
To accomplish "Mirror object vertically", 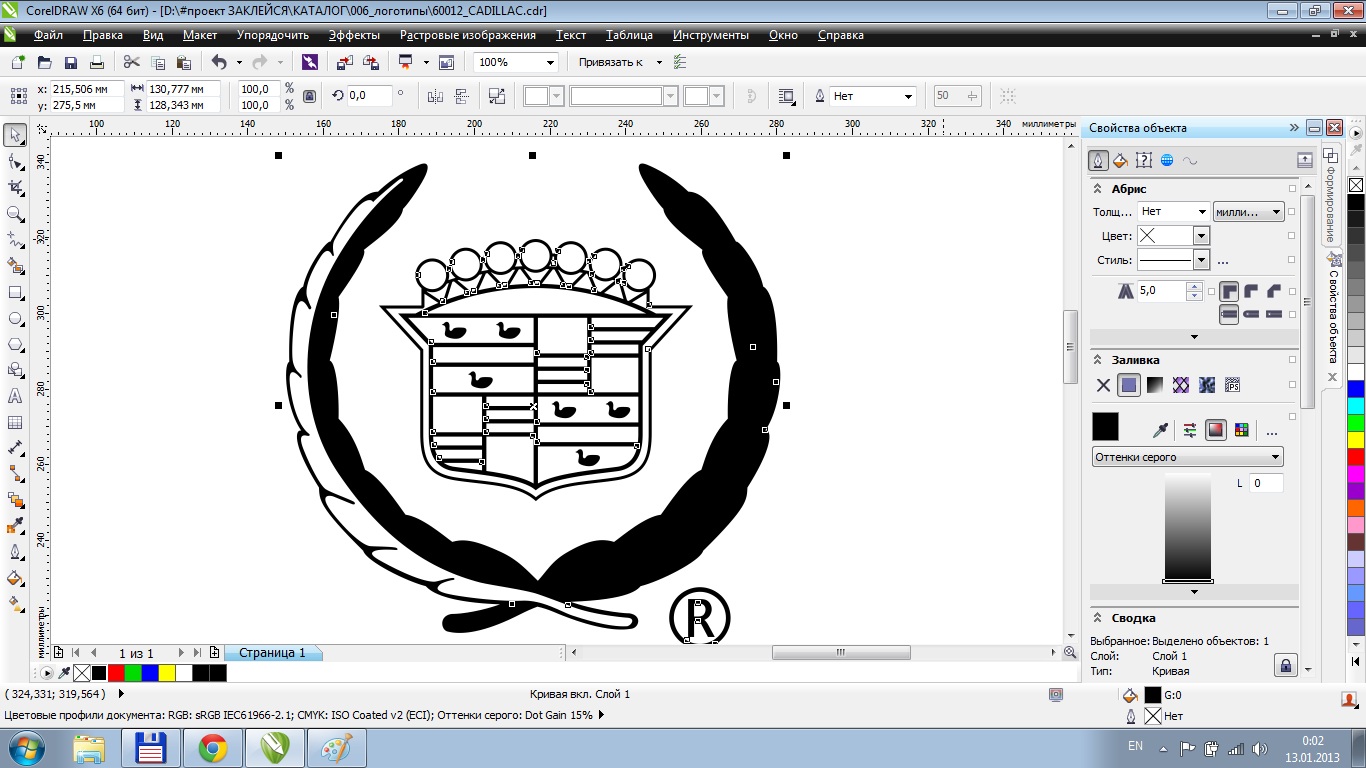I will (461, 96).
